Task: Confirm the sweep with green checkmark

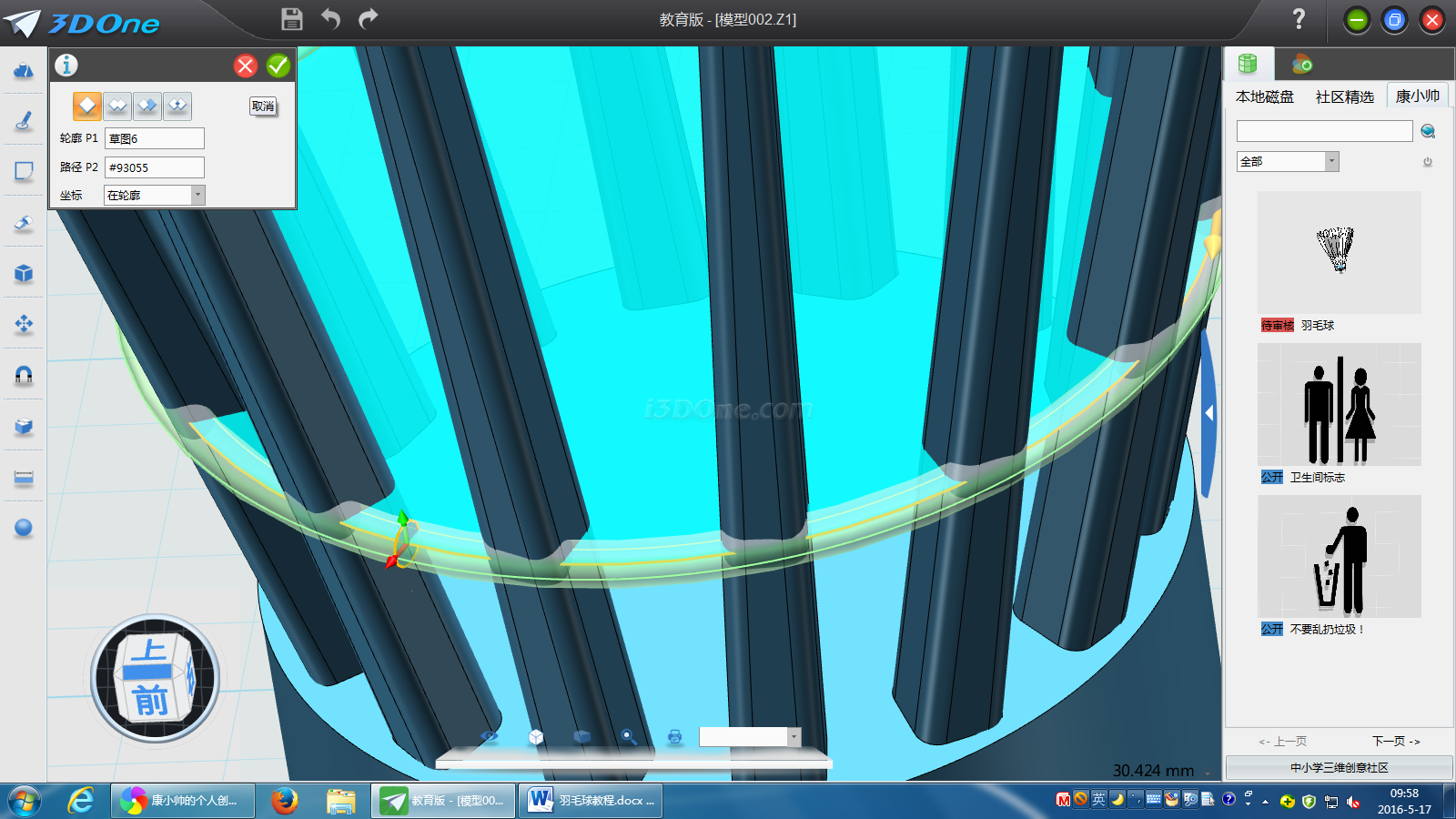Action: 278,66
